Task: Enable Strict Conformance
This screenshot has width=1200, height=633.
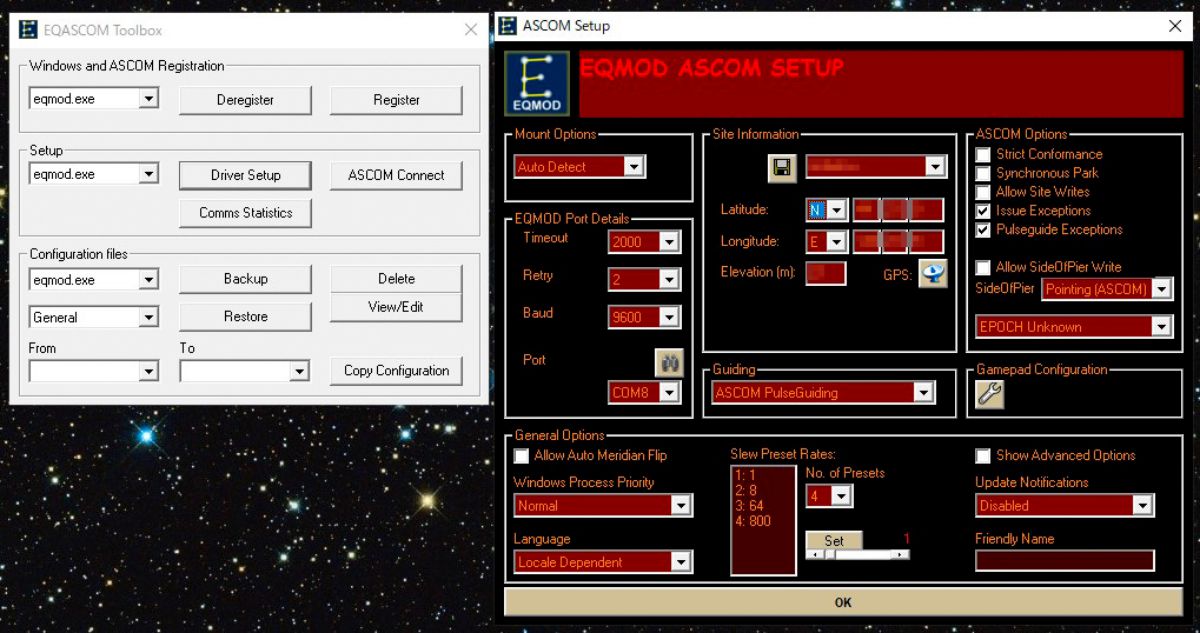Action: 982,154
